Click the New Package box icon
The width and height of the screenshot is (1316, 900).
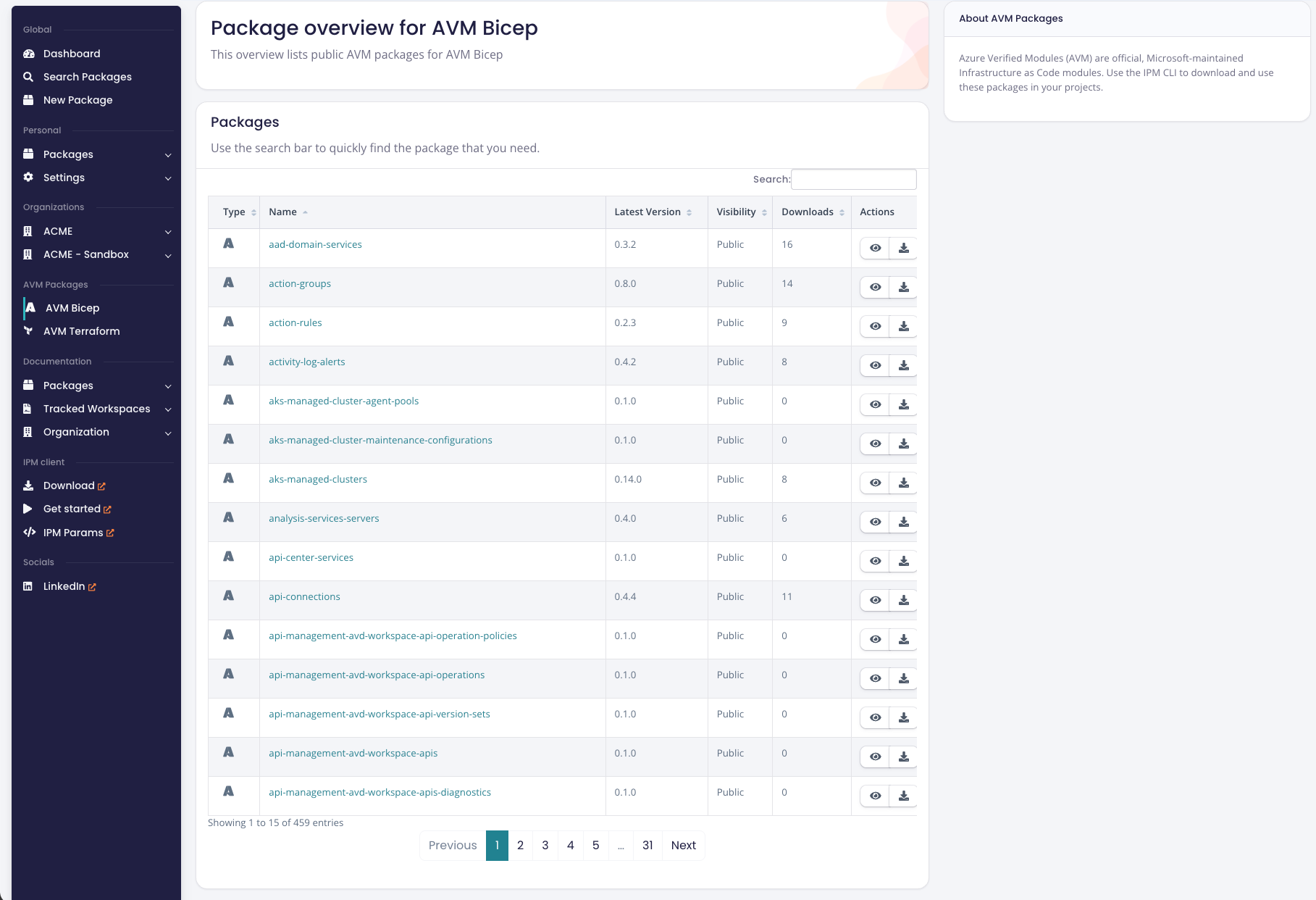pyautogui.click(x=28, y=100)
